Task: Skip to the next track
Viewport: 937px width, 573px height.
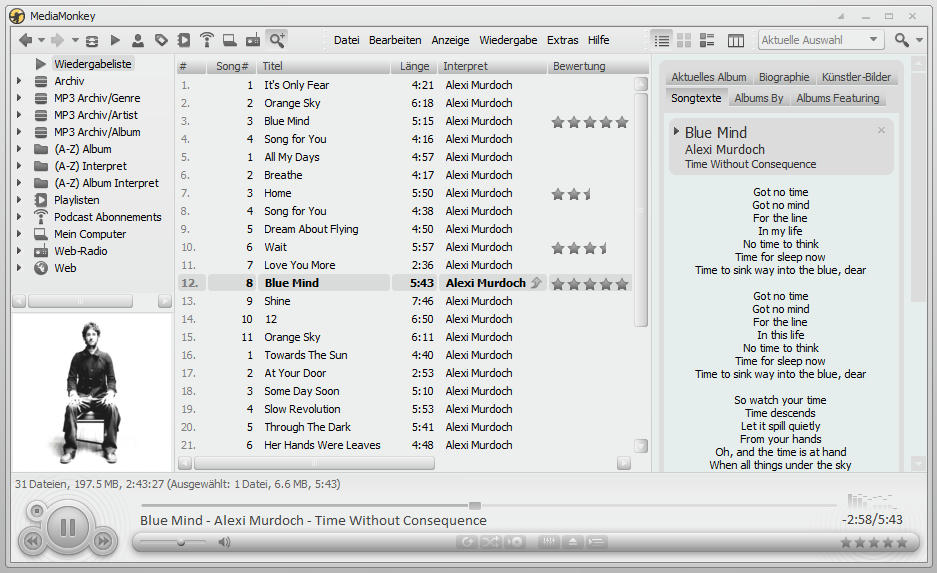Action: click(103, 541)
